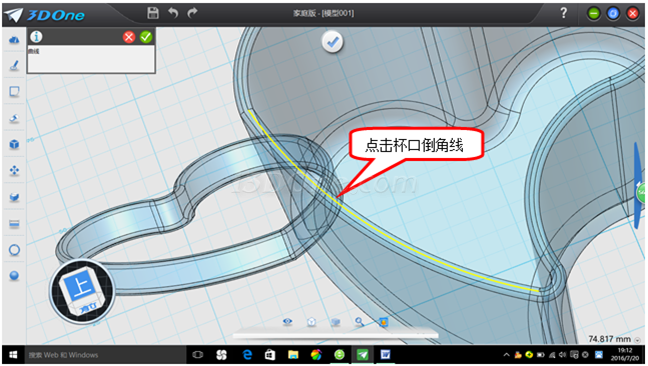
Task: Open Microsoft Edge from the taskbar
Action: pyautogui.click(x=247, y=354)
